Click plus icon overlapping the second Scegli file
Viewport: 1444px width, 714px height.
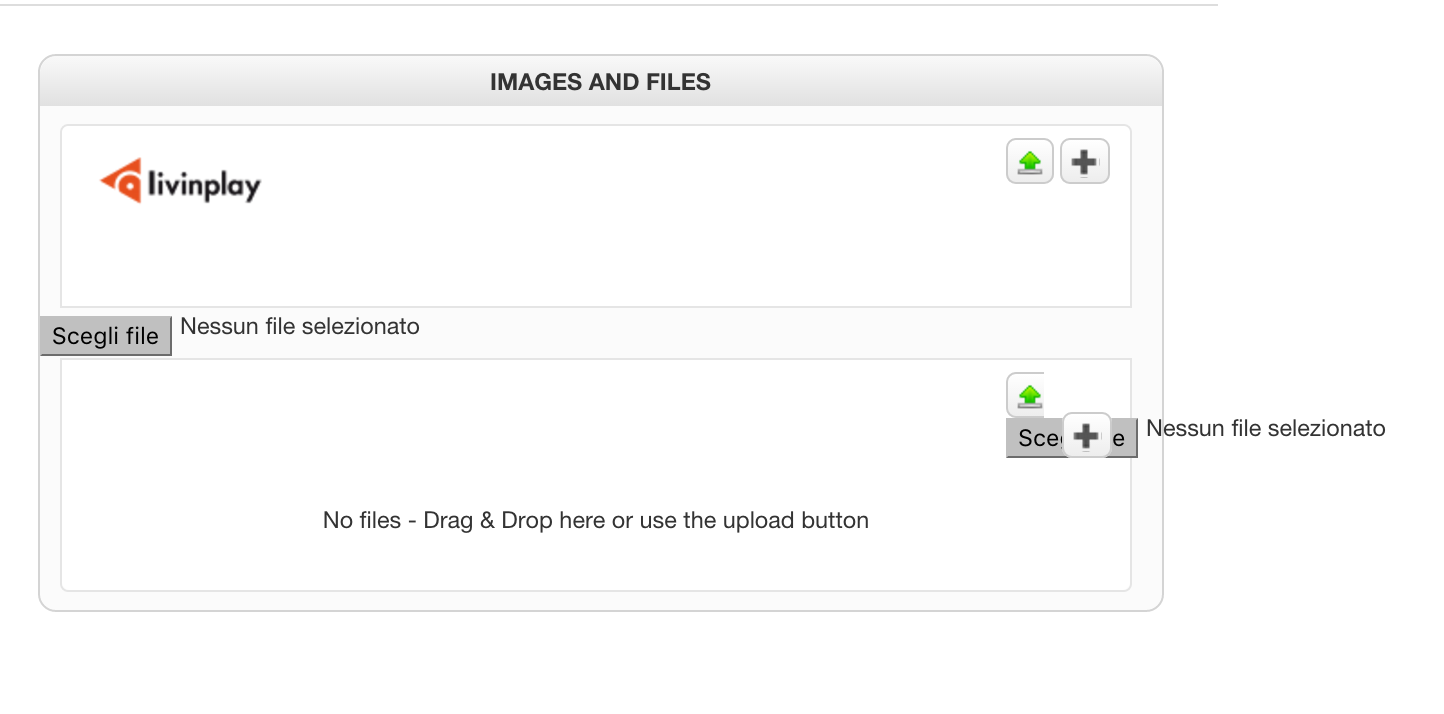1086,436
